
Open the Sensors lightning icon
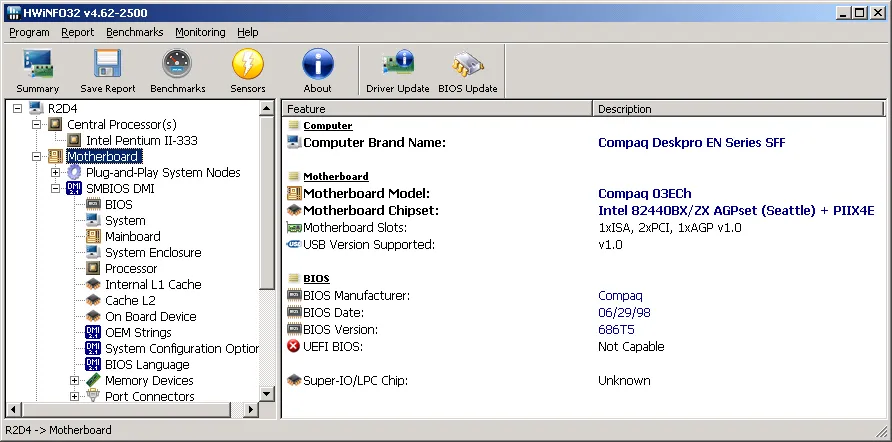pos(247,64)
